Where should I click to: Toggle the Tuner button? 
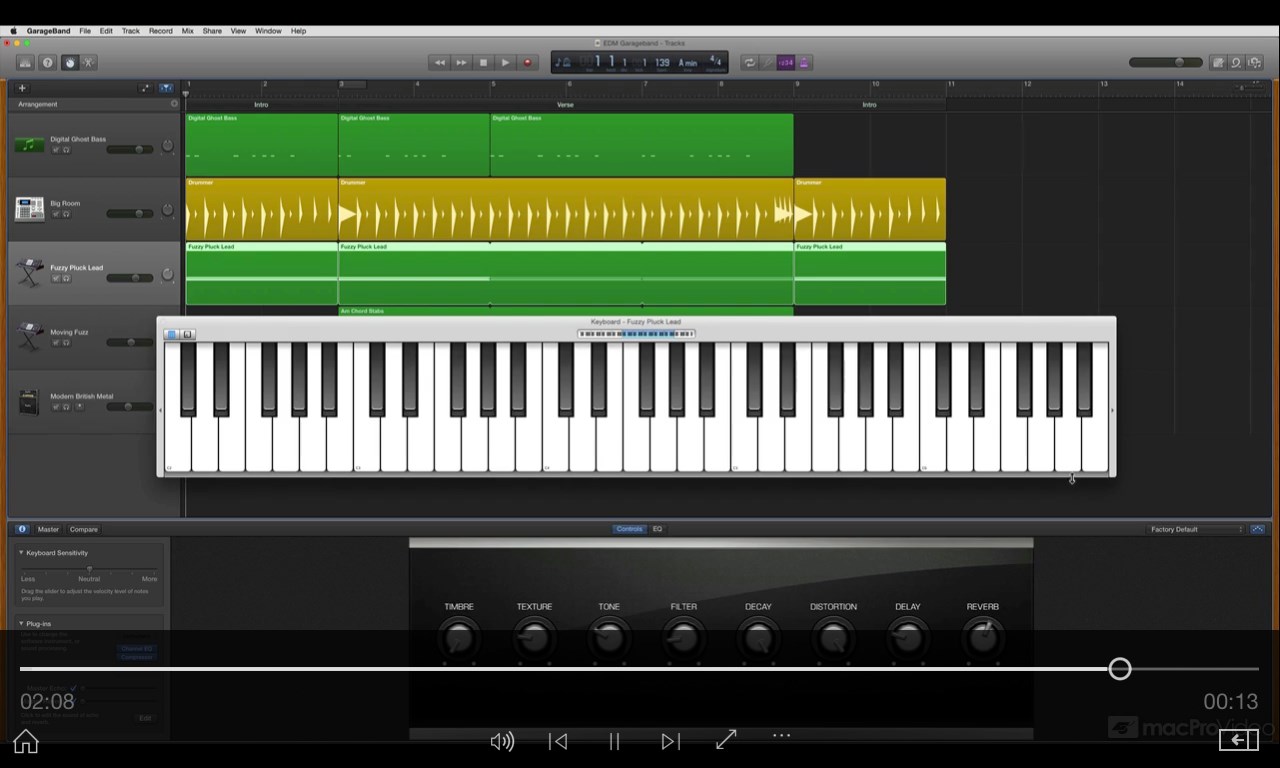[768, 63]
